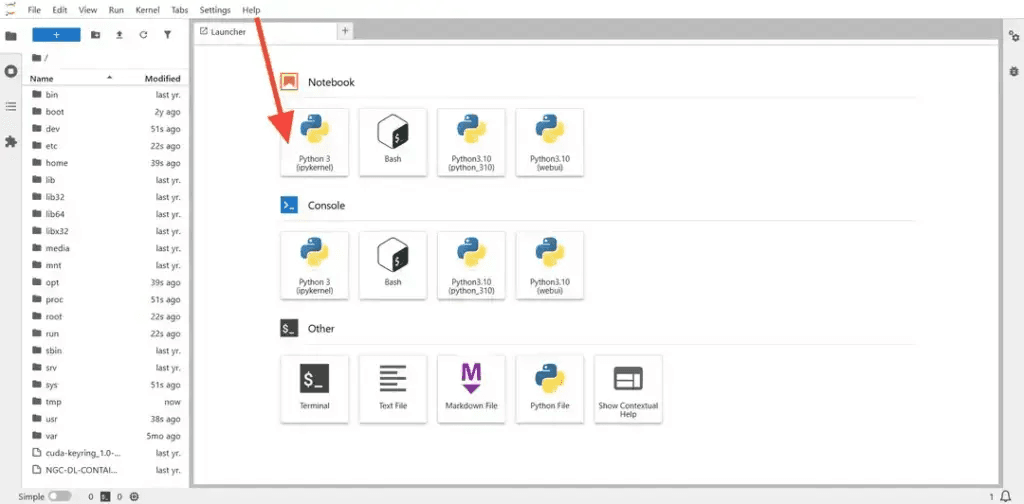The width and height of the screenshot is (1024, 504).
Task: Open Terminal from Other section
Action: [315, 388]
